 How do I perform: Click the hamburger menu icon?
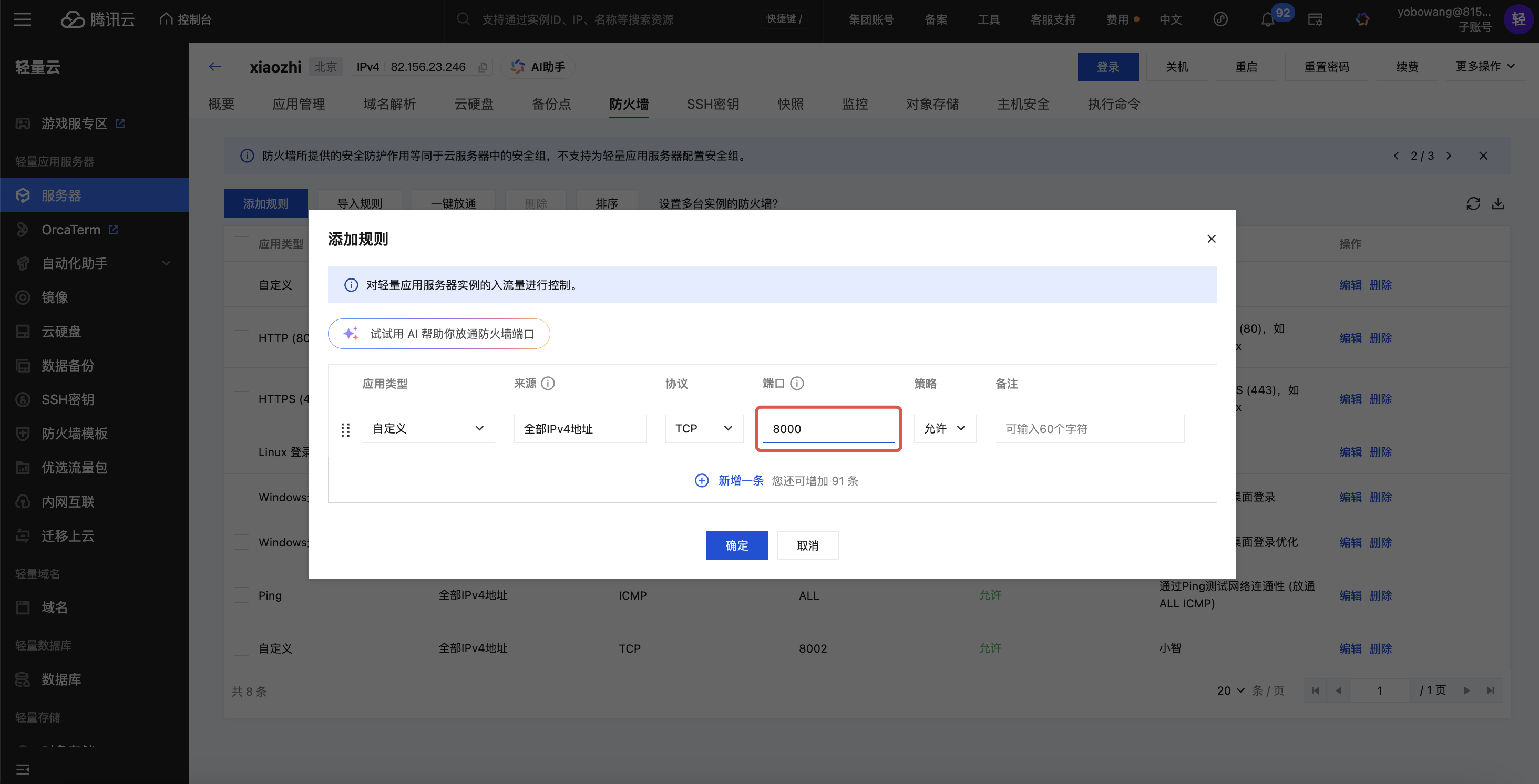click(23, 19)
